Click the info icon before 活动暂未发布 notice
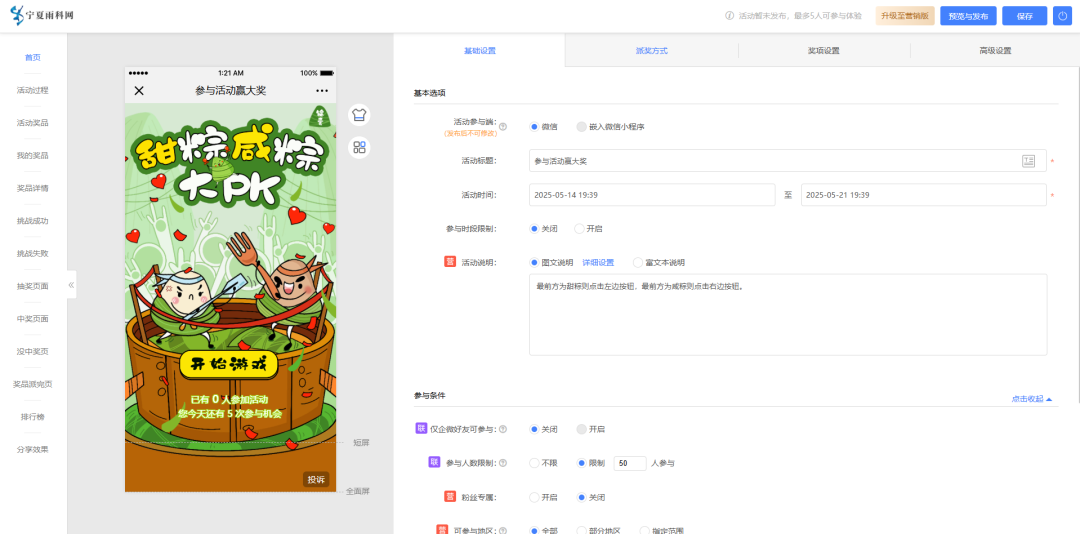 729,15
